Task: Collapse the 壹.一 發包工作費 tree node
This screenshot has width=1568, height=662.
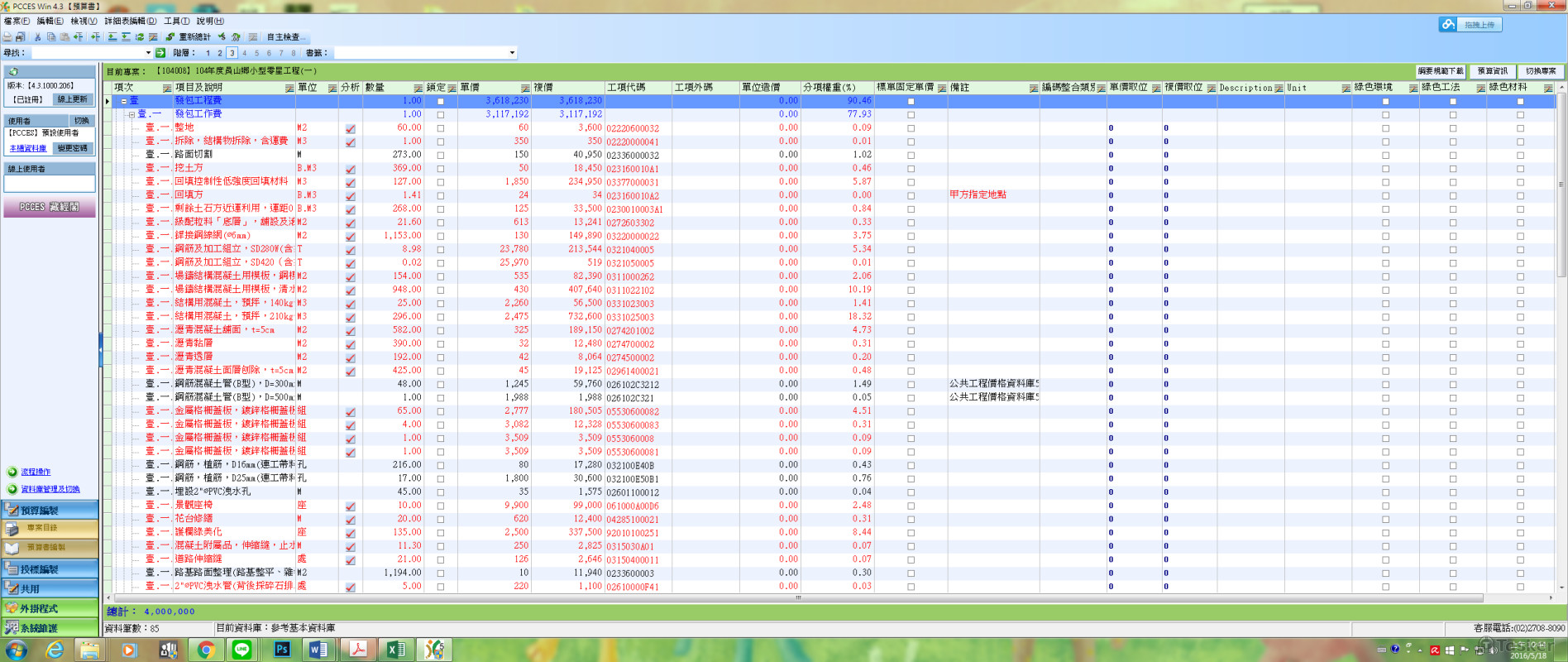Action: tap(131, 114)
